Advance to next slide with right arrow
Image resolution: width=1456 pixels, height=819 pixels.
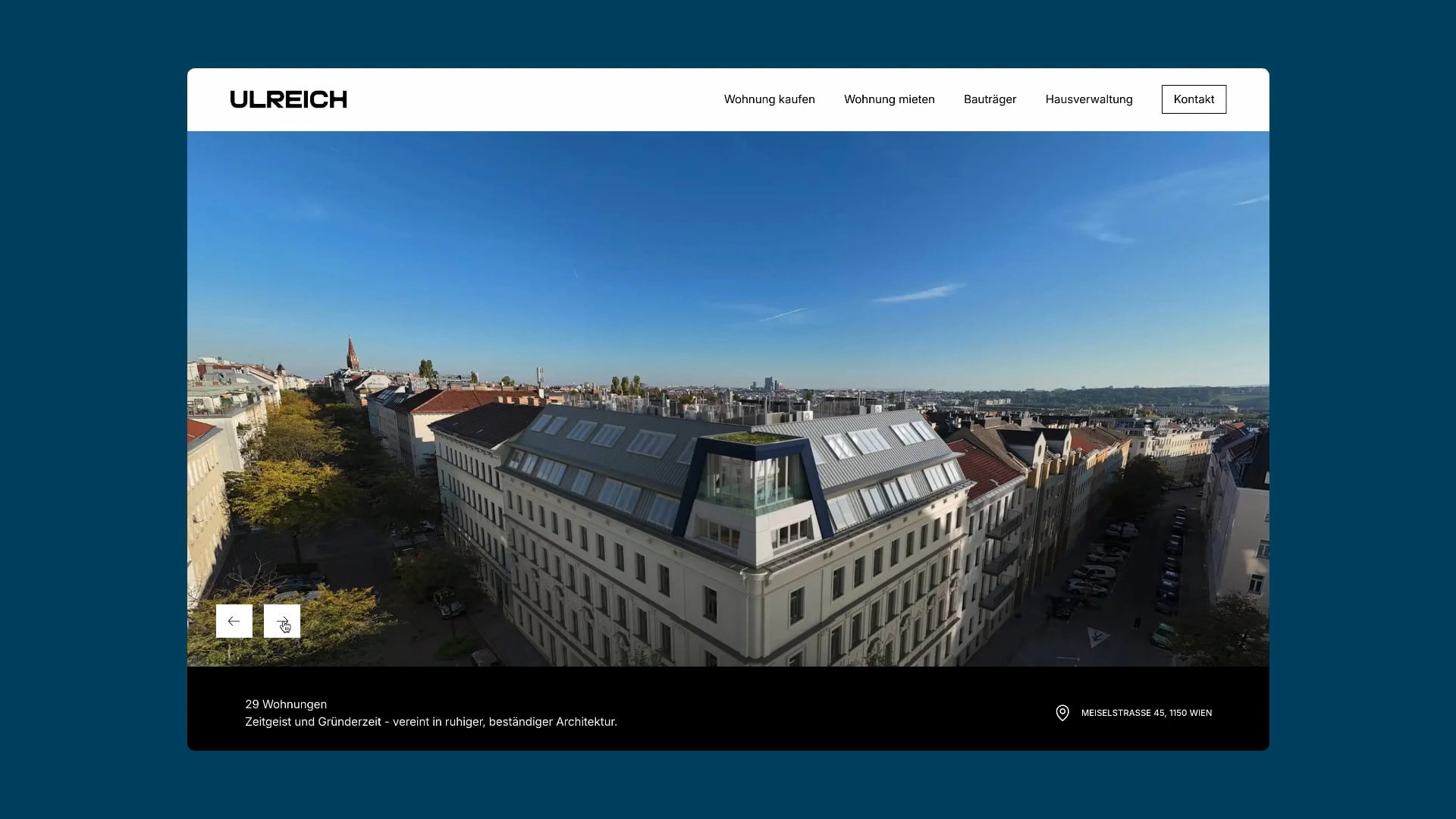pos(282,621)
